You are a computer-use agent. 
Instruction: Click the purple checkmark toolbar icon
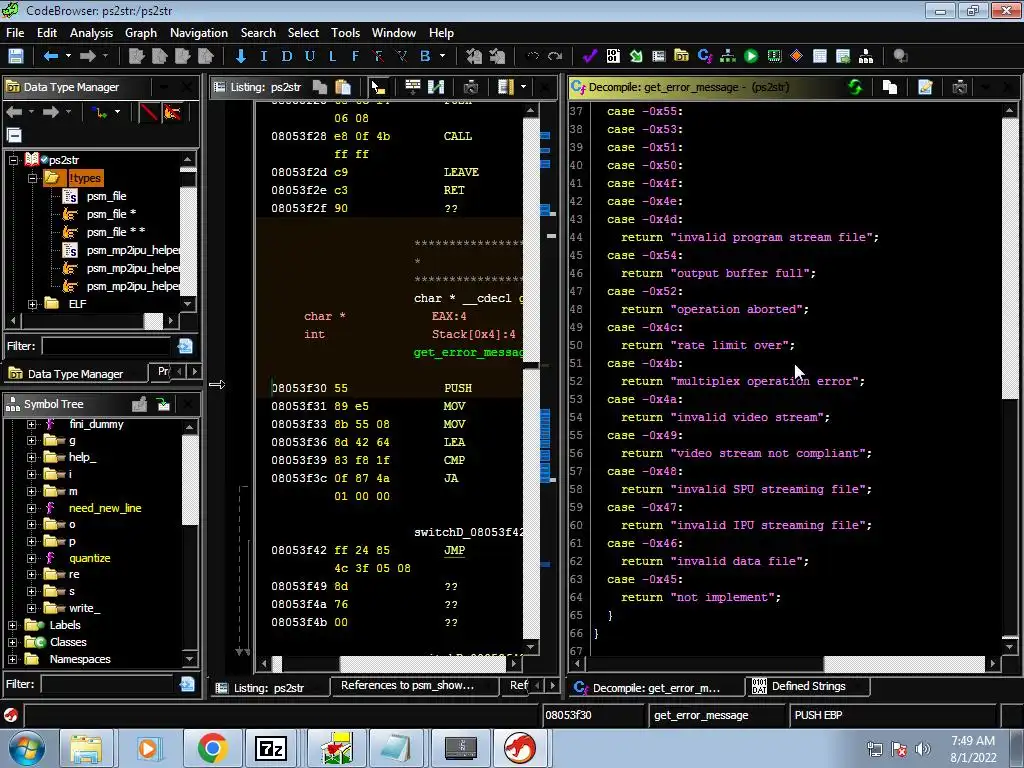coord(590,56)
